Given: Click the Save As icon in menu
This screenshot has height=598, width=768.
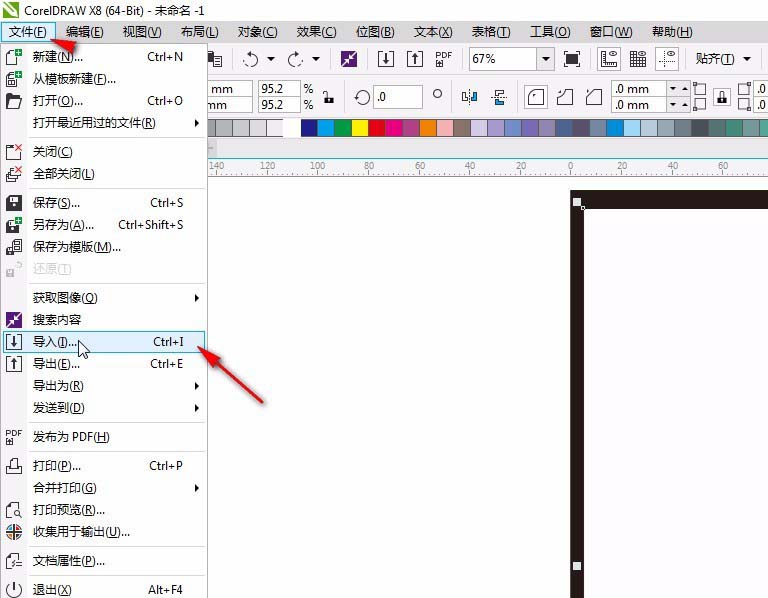Looking at the screenshot, I should pyautogui.click(x=14, y=225).
